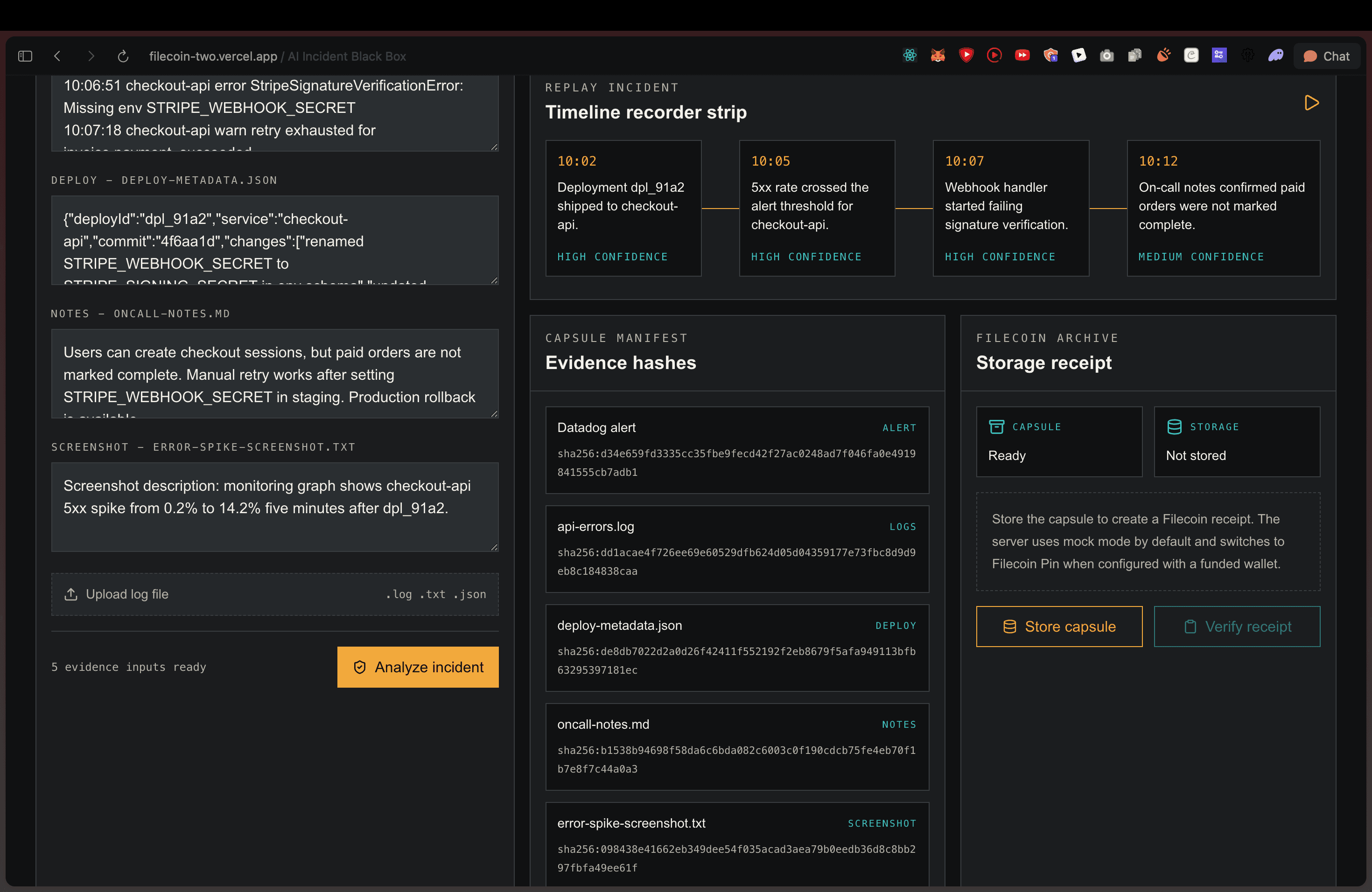Open the white 'e' square extension icon
This screenshot has height=892, width=1372.
click(x=1191, y=56)
